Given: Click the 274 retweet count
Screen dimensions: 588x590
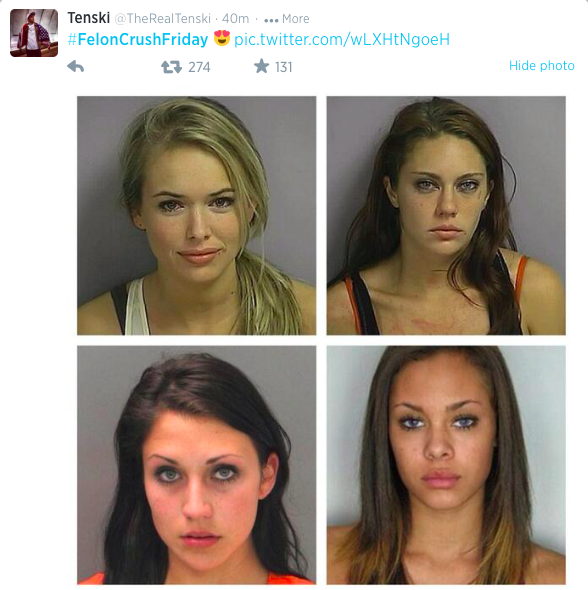Looking at the screenshot, I should tap(199, 67).
